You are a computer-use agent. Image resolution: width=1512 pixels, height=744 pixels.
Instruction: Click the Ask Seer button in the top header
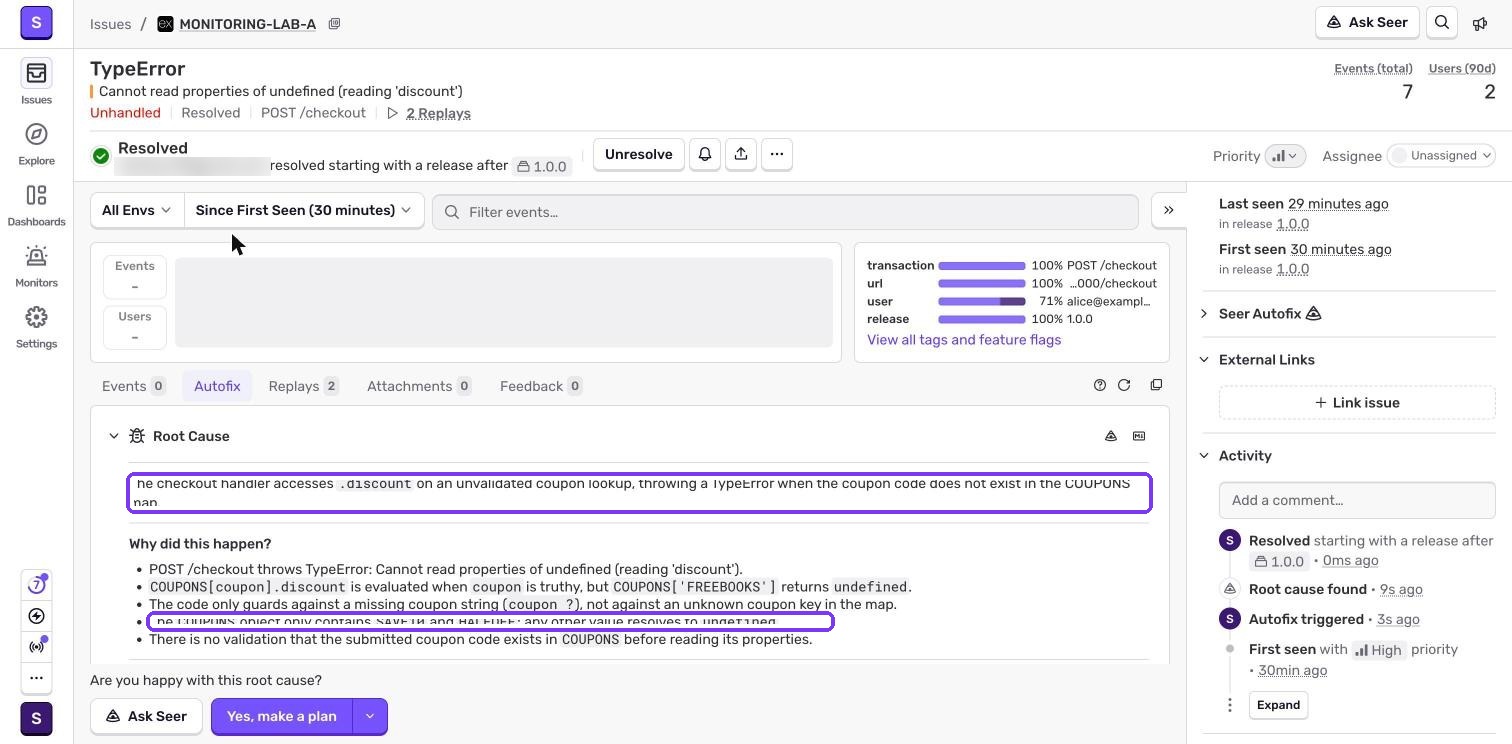click(1367, 23)
